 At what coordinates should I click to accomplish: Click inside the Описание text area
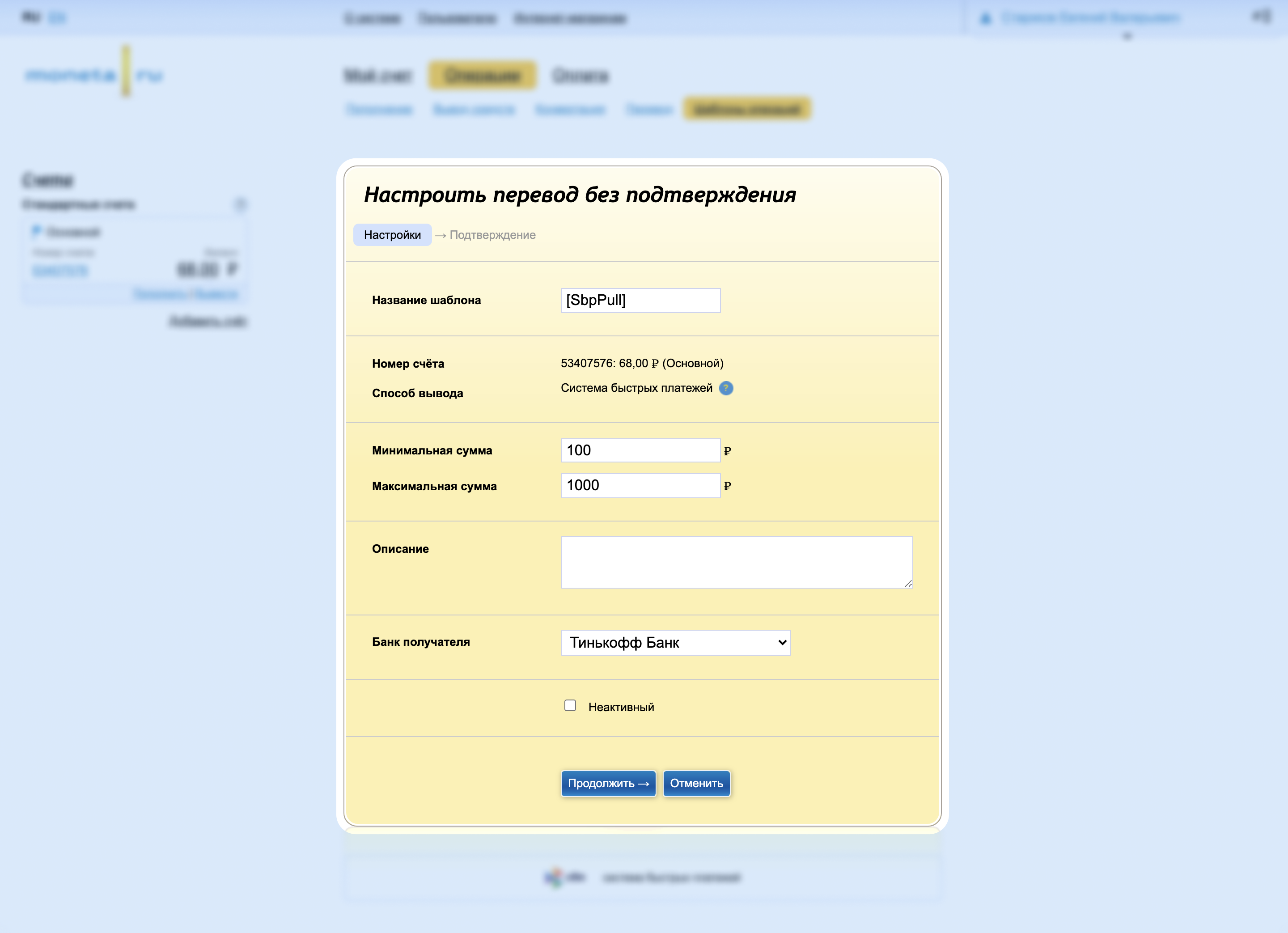pos(736,562)
